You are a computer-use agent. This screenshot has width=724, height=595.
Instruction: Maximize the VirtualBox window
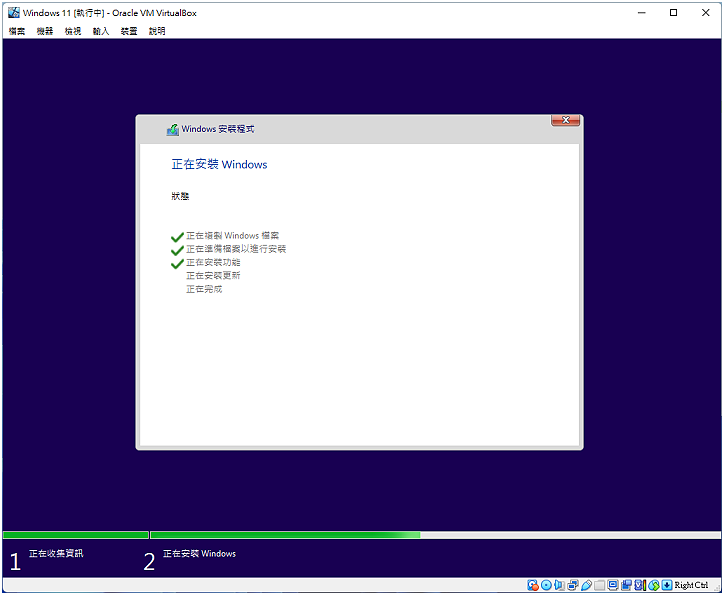click(673, 13)
